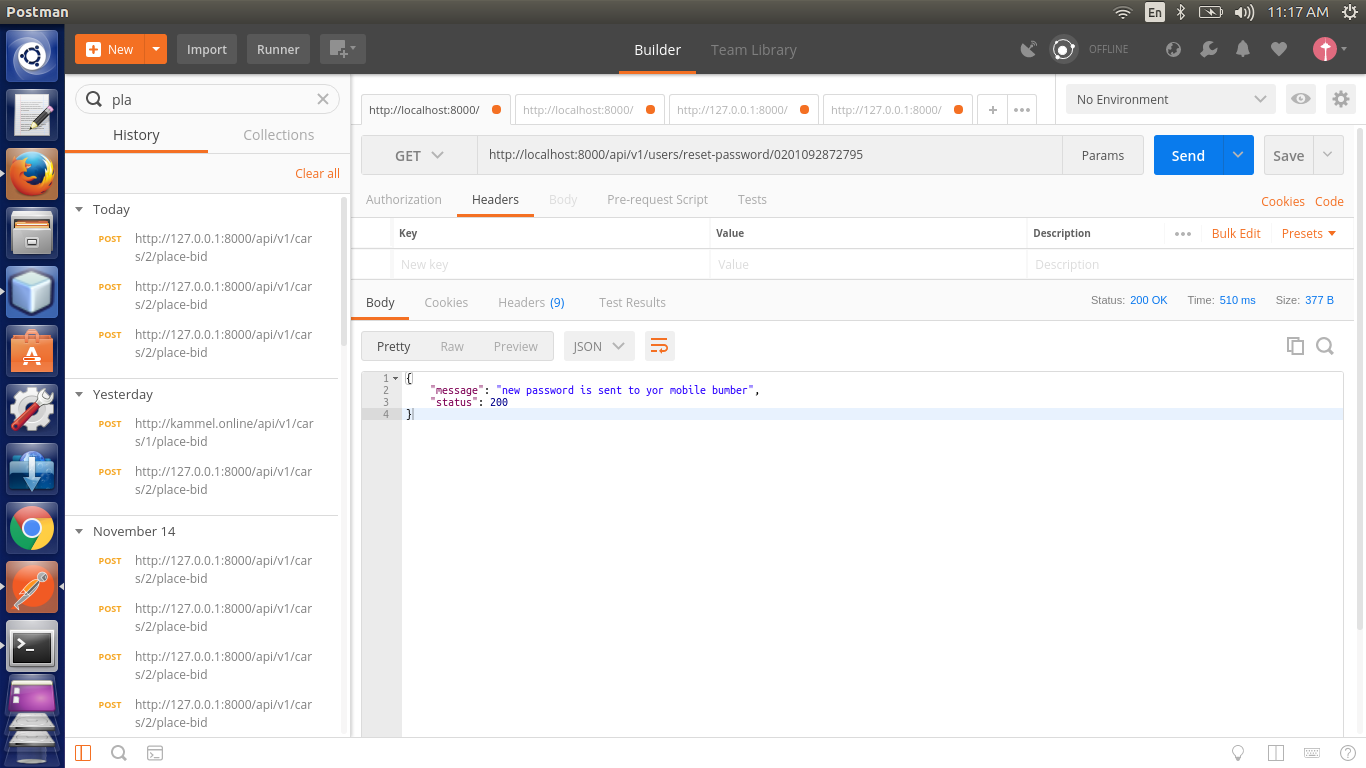The height and width of the screenshot is (768, 1366).
Task: Open the Team Library tab
Action: 753,49
